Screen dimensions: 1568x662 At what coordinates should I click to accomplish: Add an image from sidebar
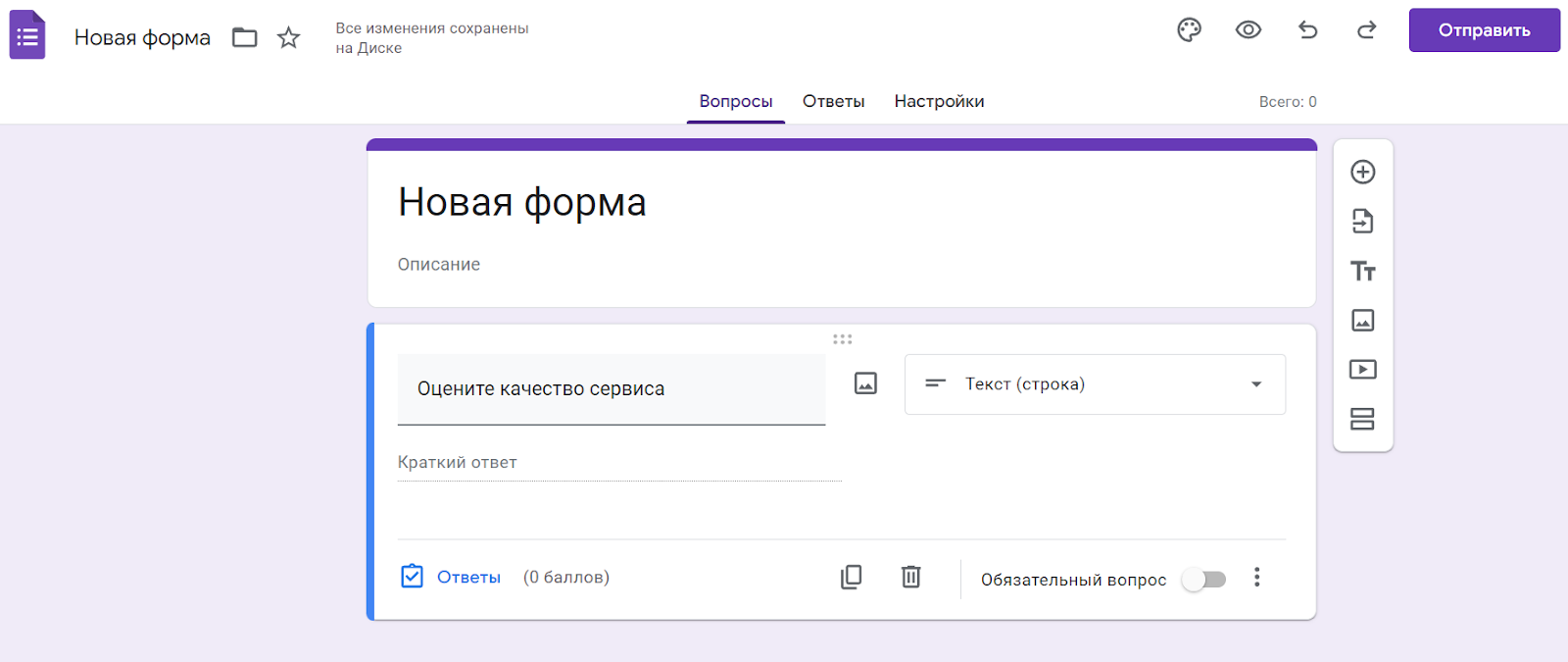[x=1363, y=321]
